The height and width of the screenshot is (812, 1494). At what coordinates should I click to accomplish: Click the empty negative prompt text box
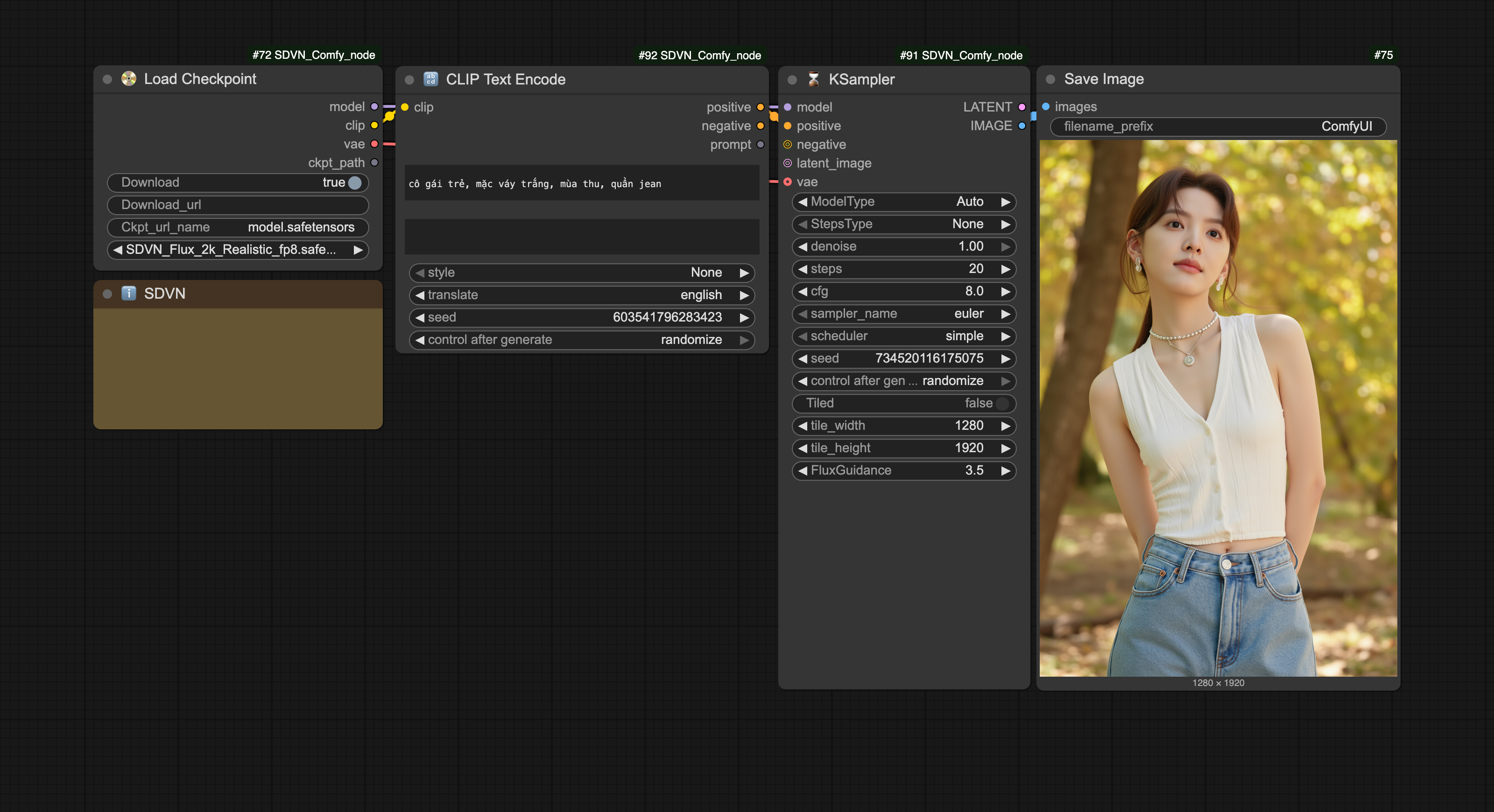point(582,237)
